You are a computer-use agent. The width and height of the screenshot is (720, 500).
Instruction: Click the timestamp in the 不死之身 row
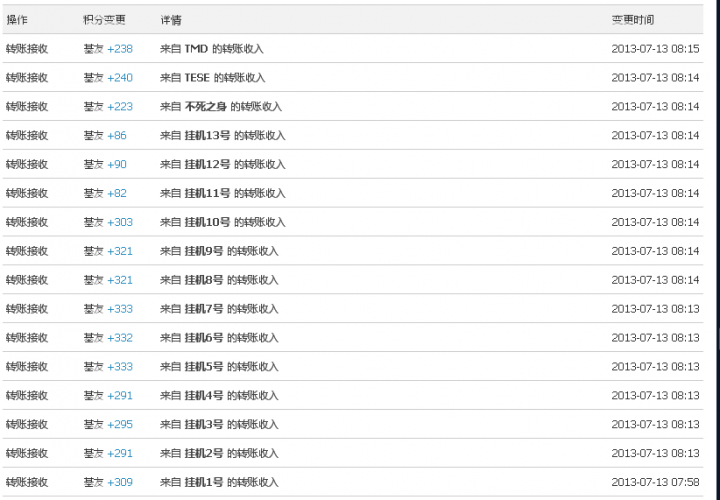pyautogui.click(x=655, y=107)
